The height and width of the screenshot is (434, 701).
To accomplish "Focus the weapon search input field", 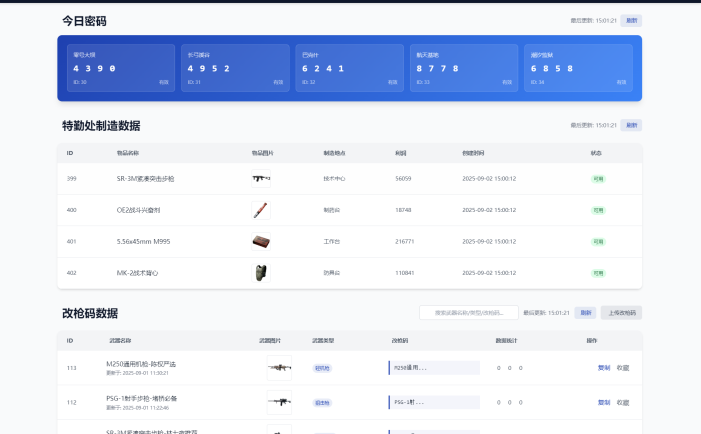I will 468,313.
